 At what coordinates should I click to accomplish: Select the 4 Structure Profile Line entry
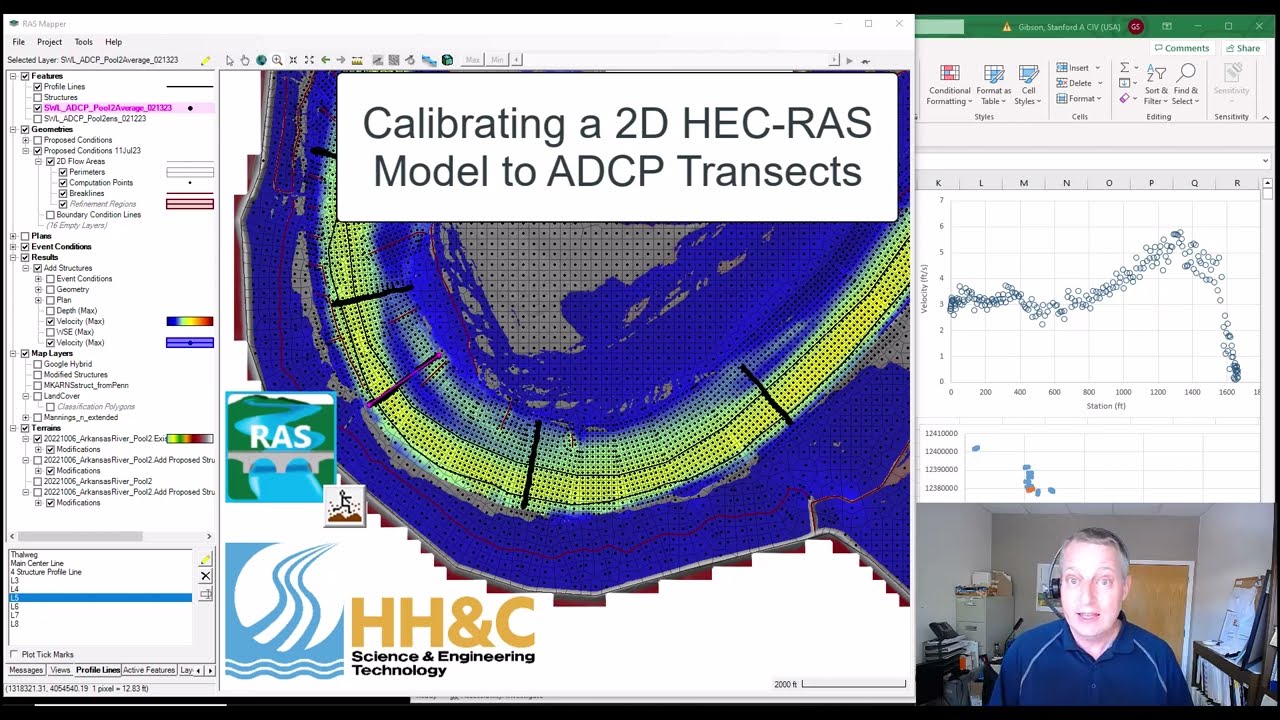click(x=46, y=572)
